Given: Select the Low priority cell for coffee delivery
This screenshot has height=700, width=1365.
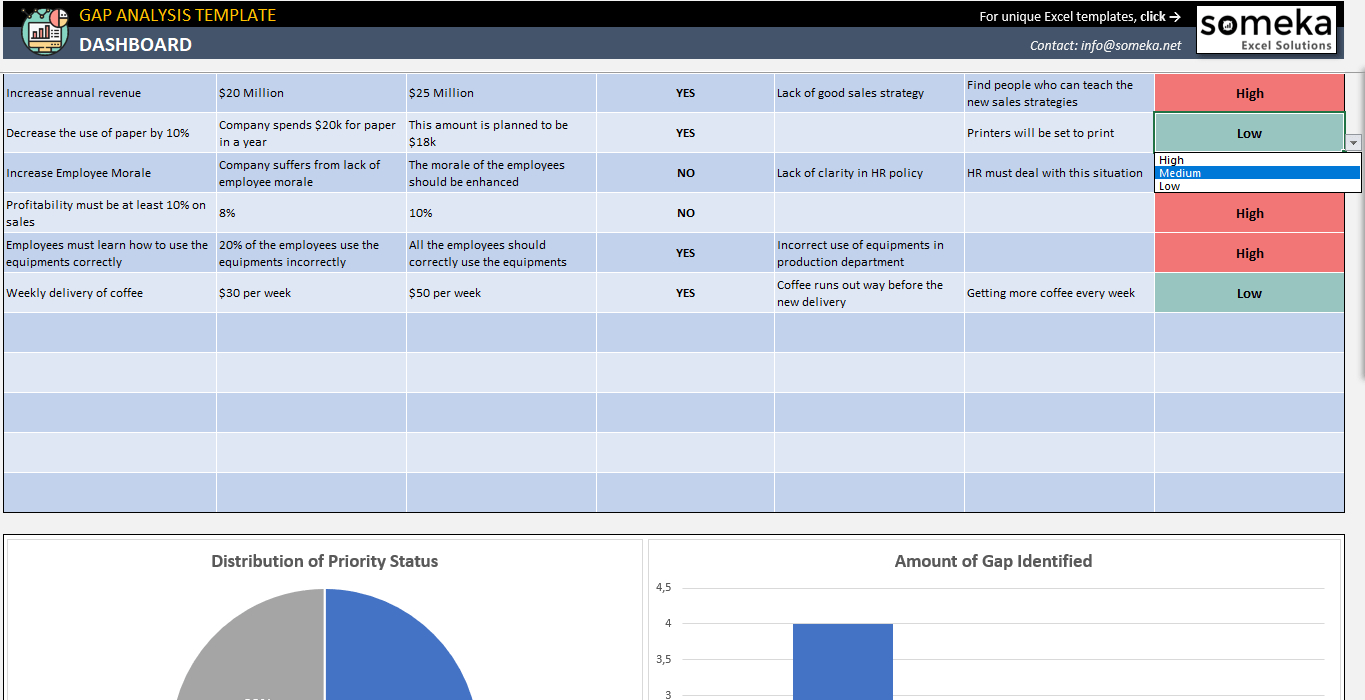Looking at the screenshot, I should coord(1249,293).
